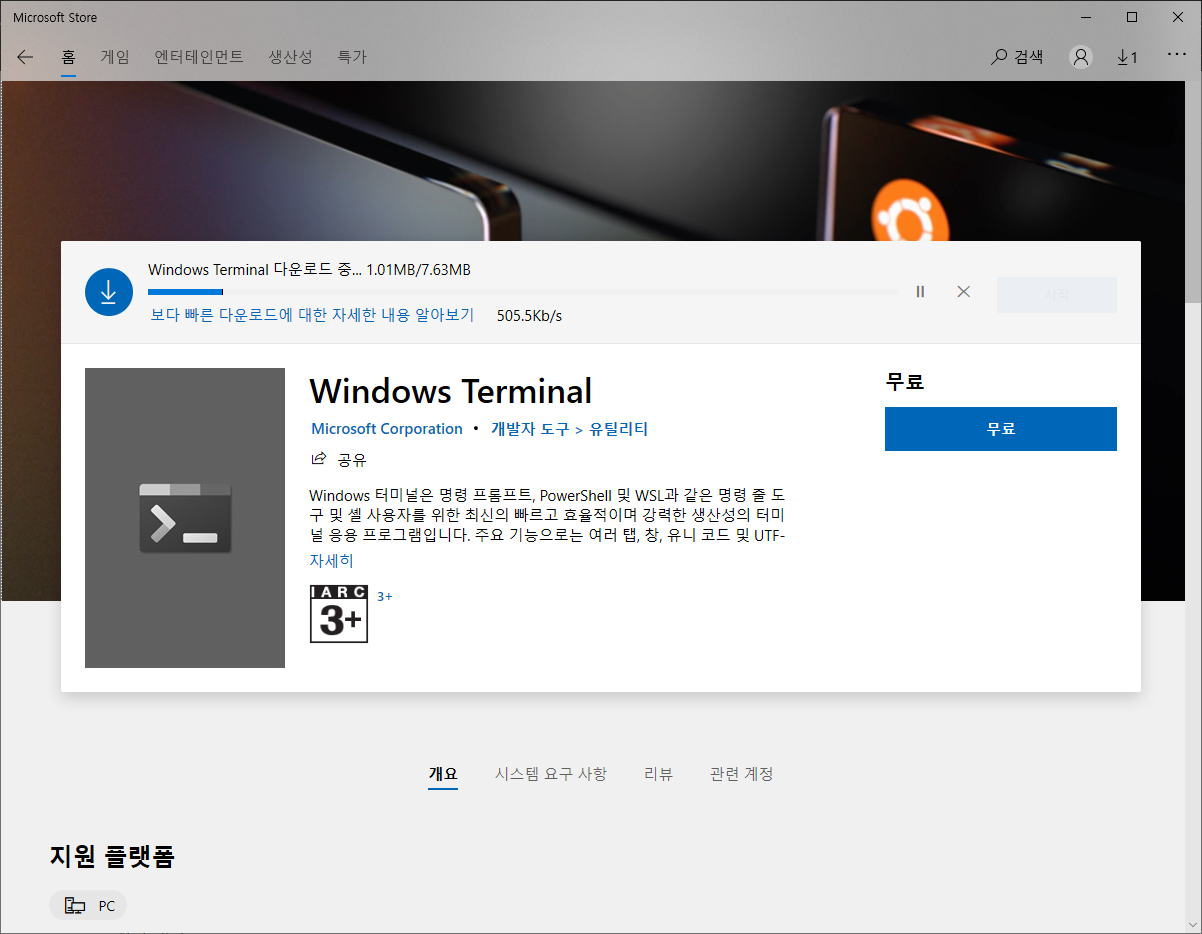The height and width of the screenshot is (934, 1202).
Task: Select the 게임 tab
Action: click(x=115, y=57)
